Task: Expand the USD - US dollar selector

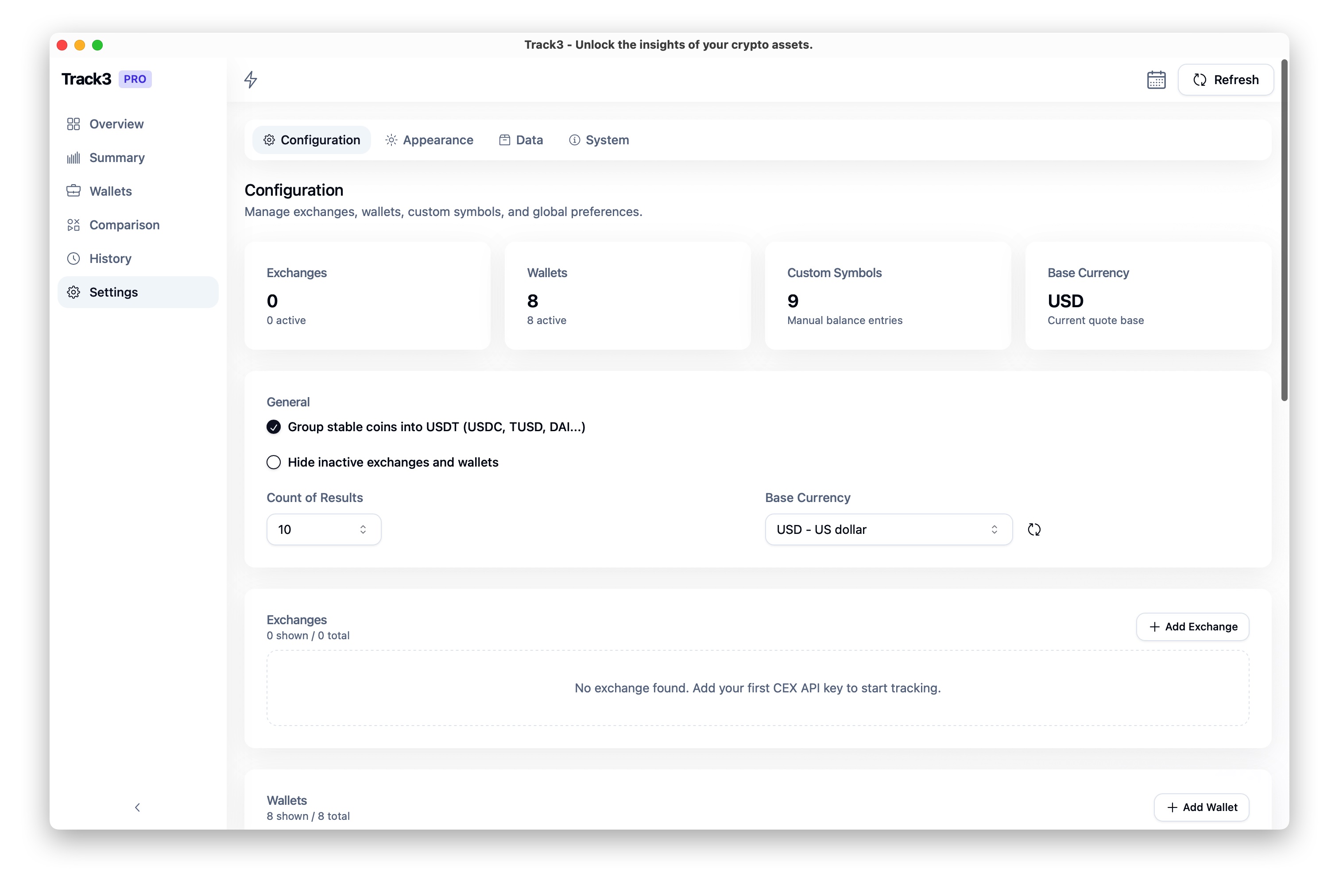Action: [x=888, y=530]
